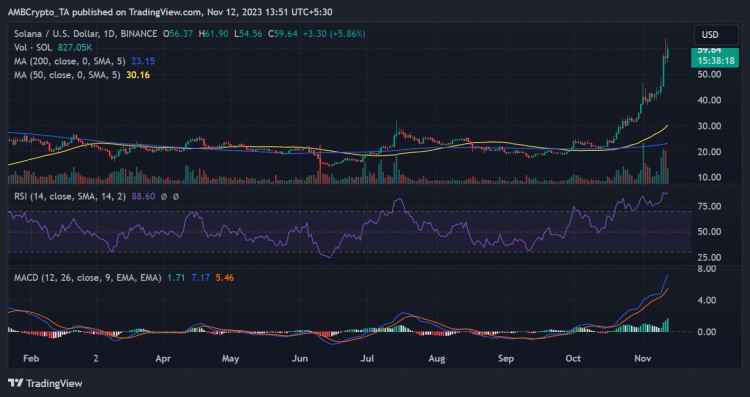Click the TradingView logo at bottom left
Image resolution: width=750 pixels, height=397 pixels.
(x=45, y=383)
